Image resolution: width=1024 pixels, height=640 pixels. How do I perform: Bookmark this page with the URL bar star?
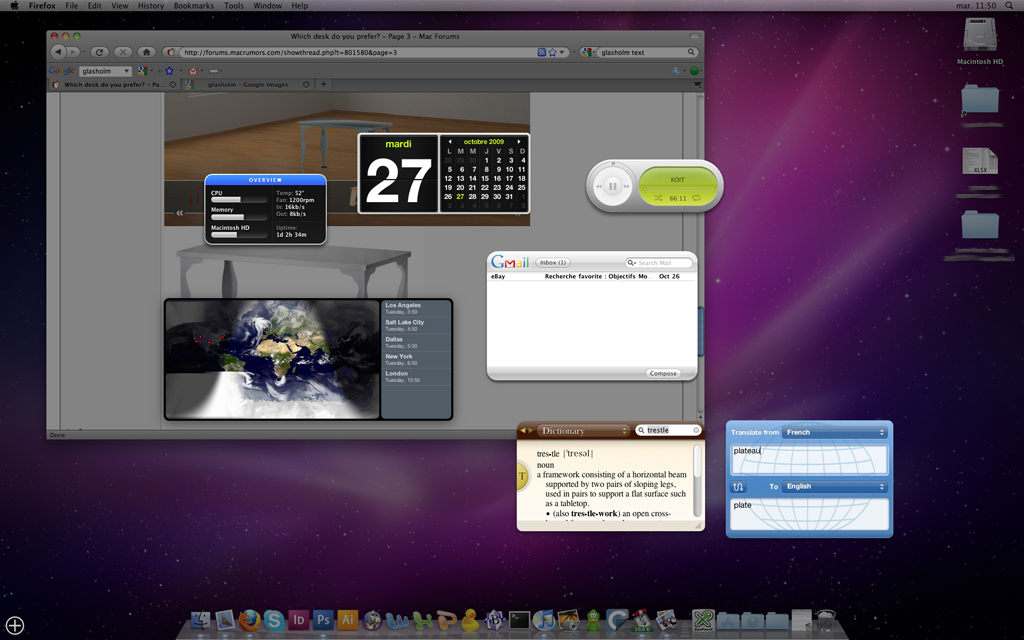(x=552, y=52)
